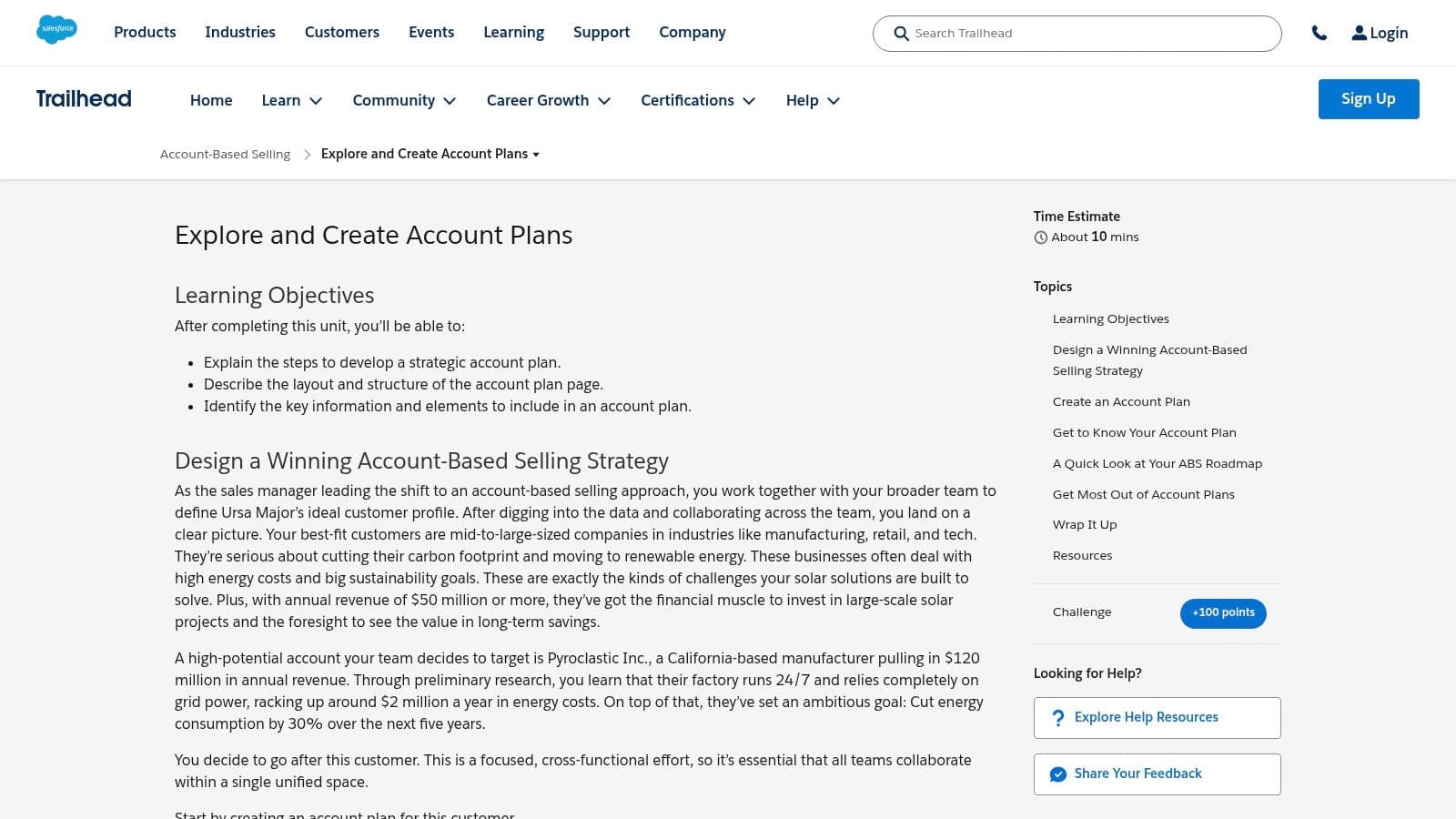The image size is (1456, 819).
Task: Go to Home in the Trailhead navigation
Action: point(210,100)
